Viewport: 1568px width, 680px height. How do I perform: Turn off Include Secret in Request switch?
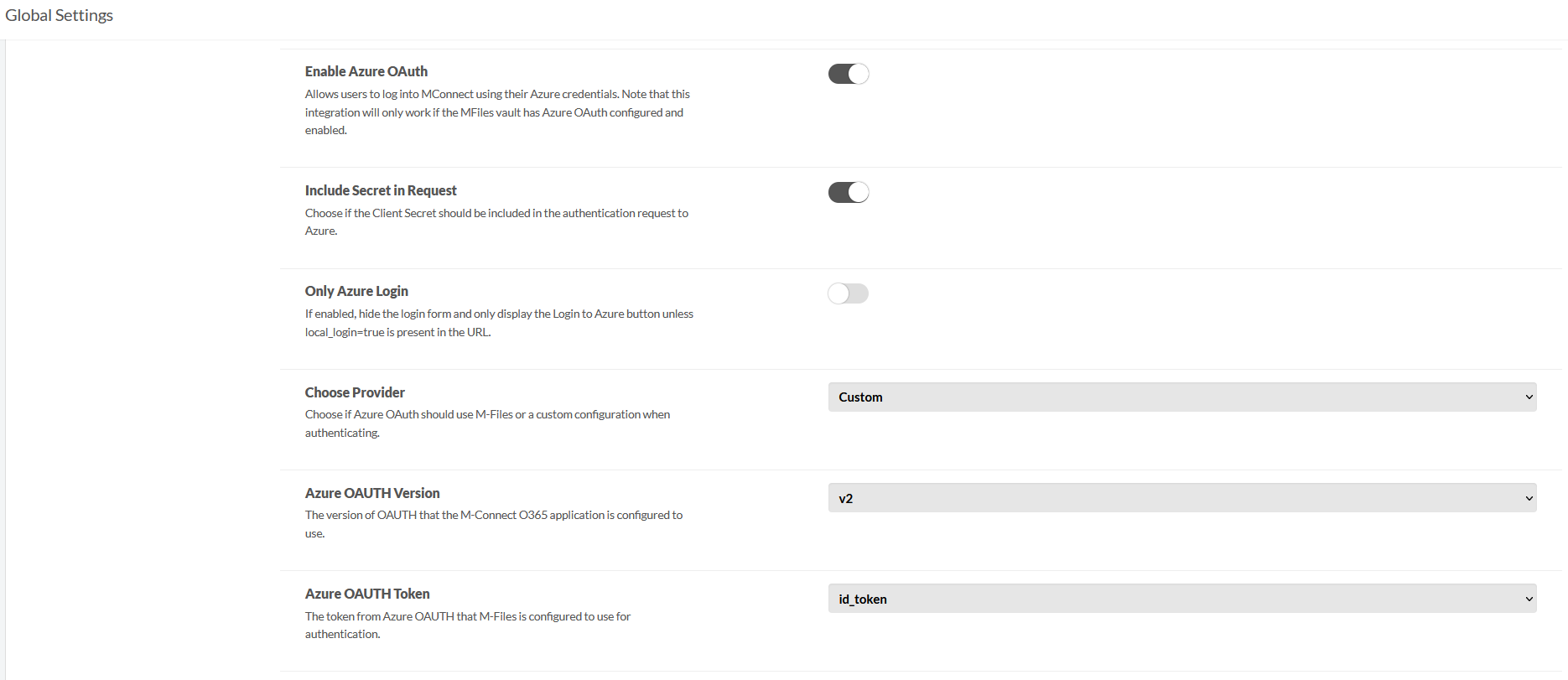(x=849, y=193)
